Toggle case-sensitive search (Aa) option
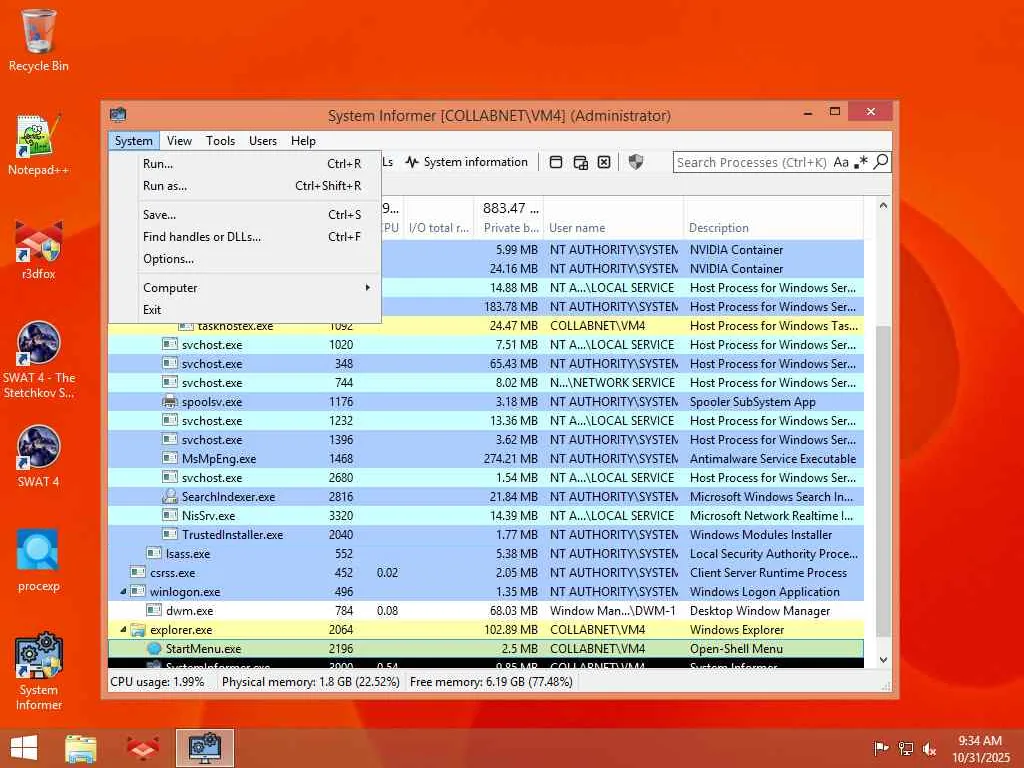 point(840,162)
